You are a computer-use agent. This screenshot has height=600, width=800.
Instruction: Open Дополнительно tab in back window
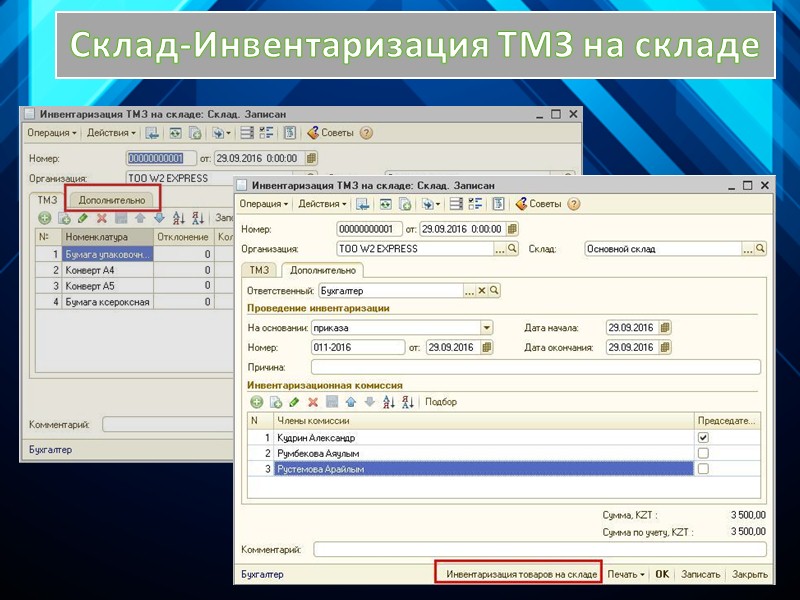coord(112,200)
